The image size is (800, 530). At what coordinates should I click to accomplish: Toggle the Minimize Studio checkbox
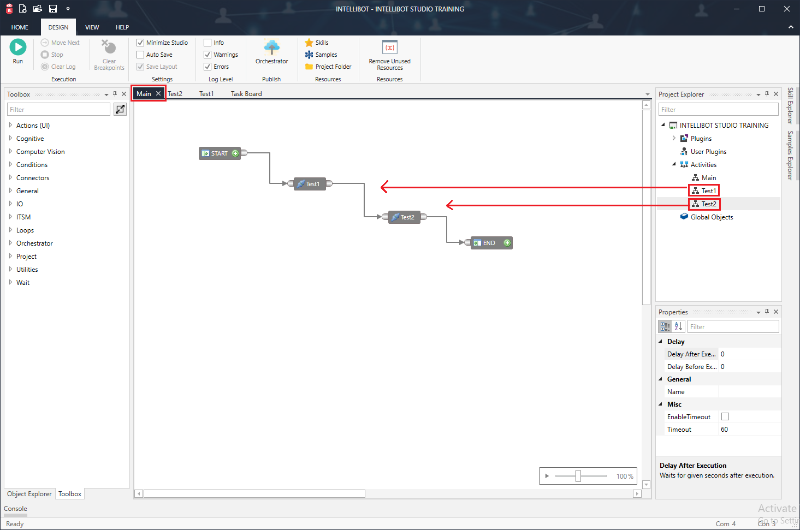tap(140, 43)
